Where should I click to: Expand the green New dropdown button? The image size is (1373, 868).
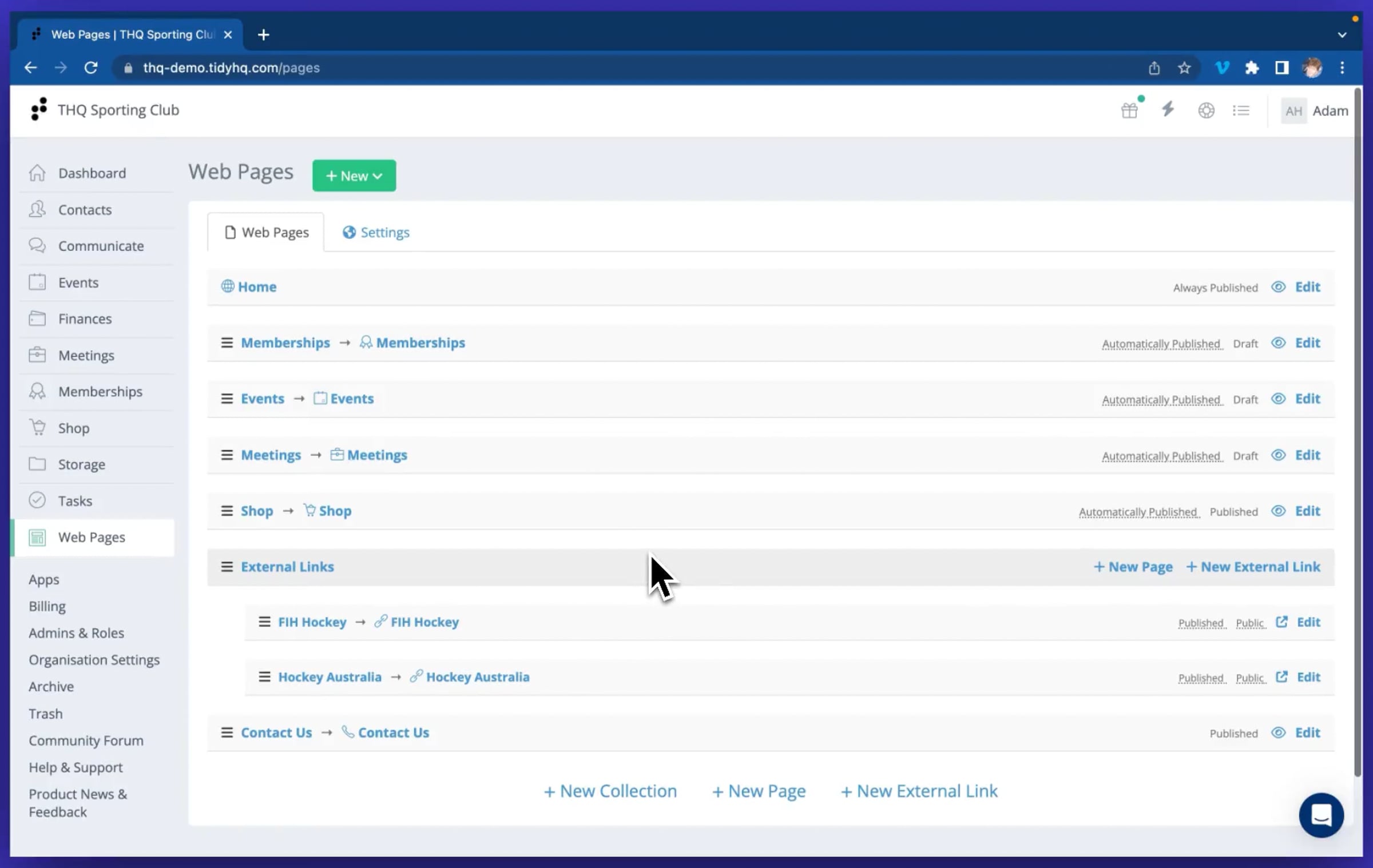pos(354,176)
